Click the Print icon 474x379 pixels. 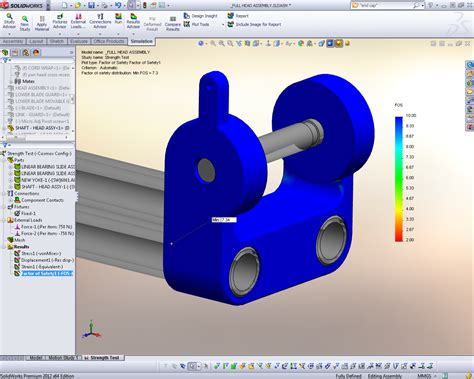point(105,5)
